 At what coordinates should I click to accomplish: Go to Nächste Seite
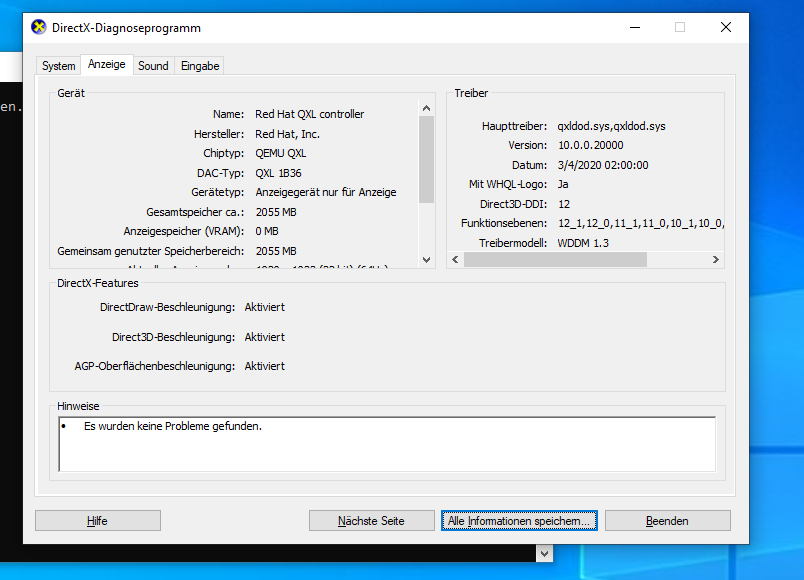[x=371, y=521]
